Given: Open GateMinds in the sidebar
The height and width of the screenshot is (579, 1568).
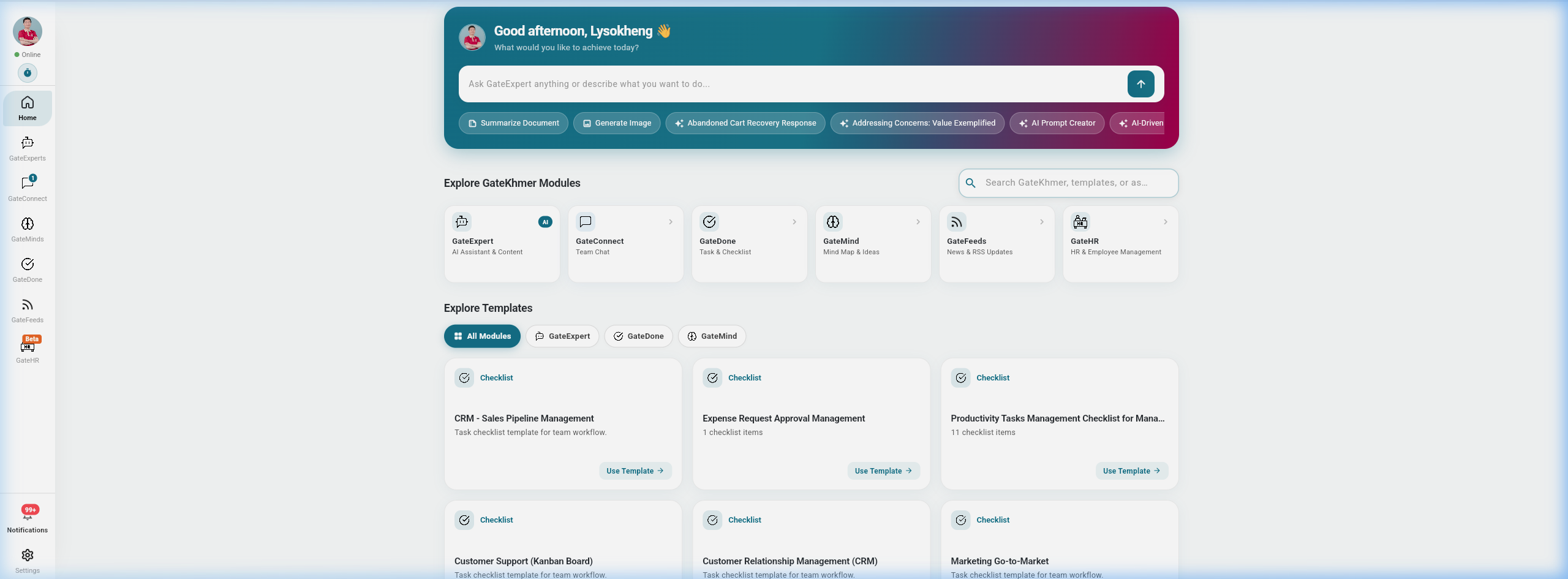Looking at the screenshot, I should coord(27,230).
